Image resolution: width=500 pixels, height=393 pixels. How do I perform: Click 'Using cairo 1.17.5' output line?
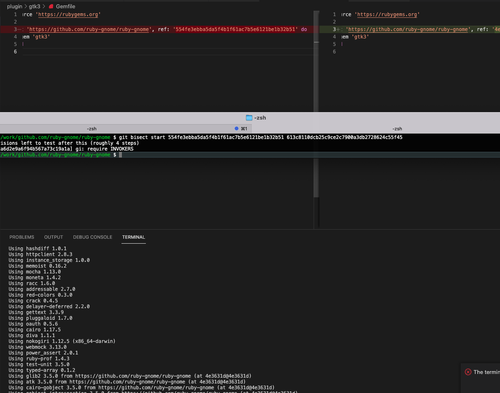[35, 330]
